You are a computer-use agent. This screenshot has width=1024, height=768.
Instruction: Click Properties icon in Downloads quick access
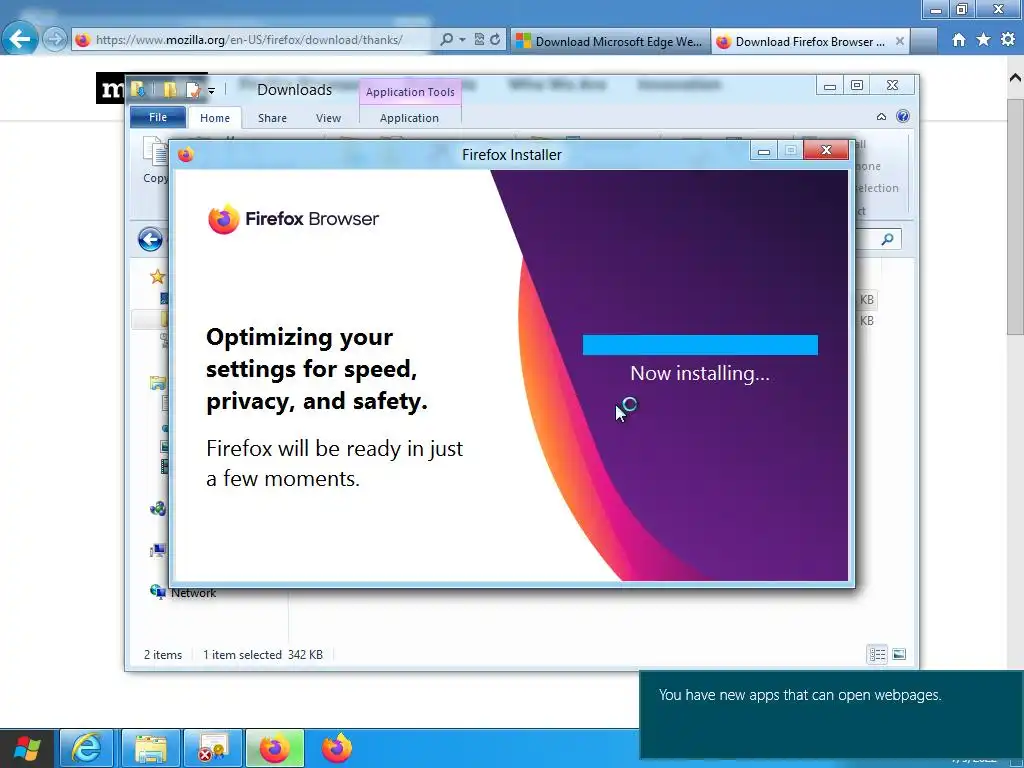tap(138, 89)
